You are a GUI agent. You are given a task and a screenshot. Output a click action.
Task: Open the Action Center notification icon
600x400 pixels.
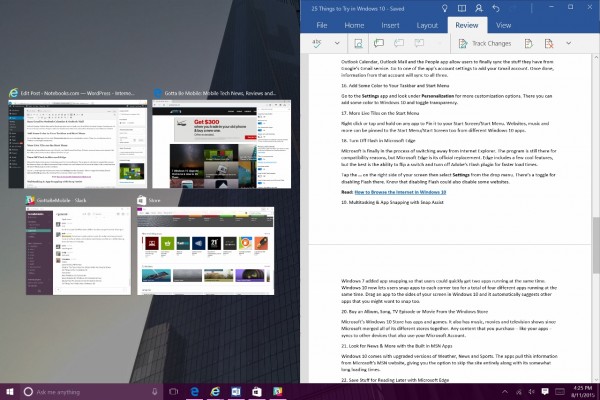pos(545,391)
